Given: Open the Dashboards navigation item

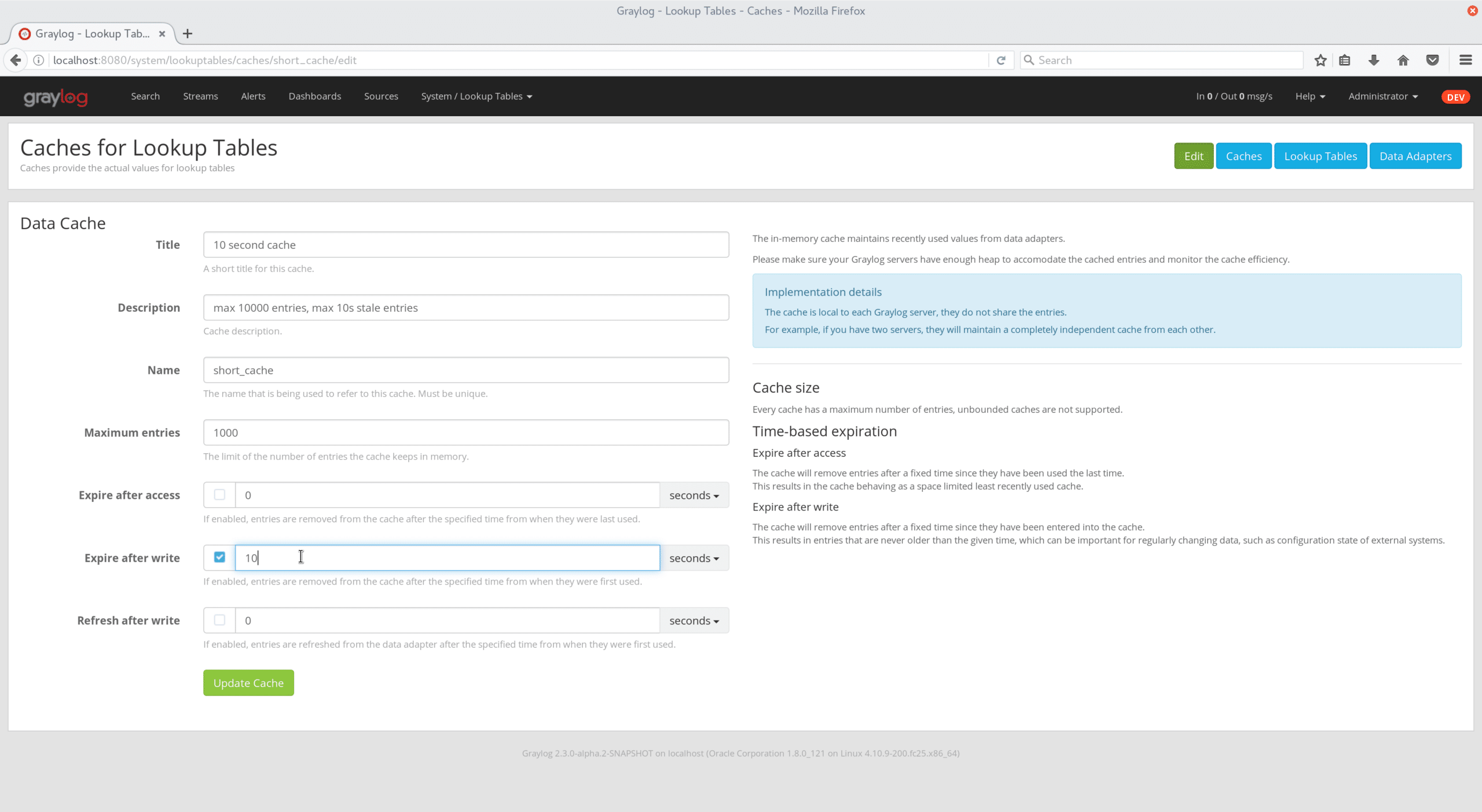Looking at the screenshot, I should tap(314, 96).
